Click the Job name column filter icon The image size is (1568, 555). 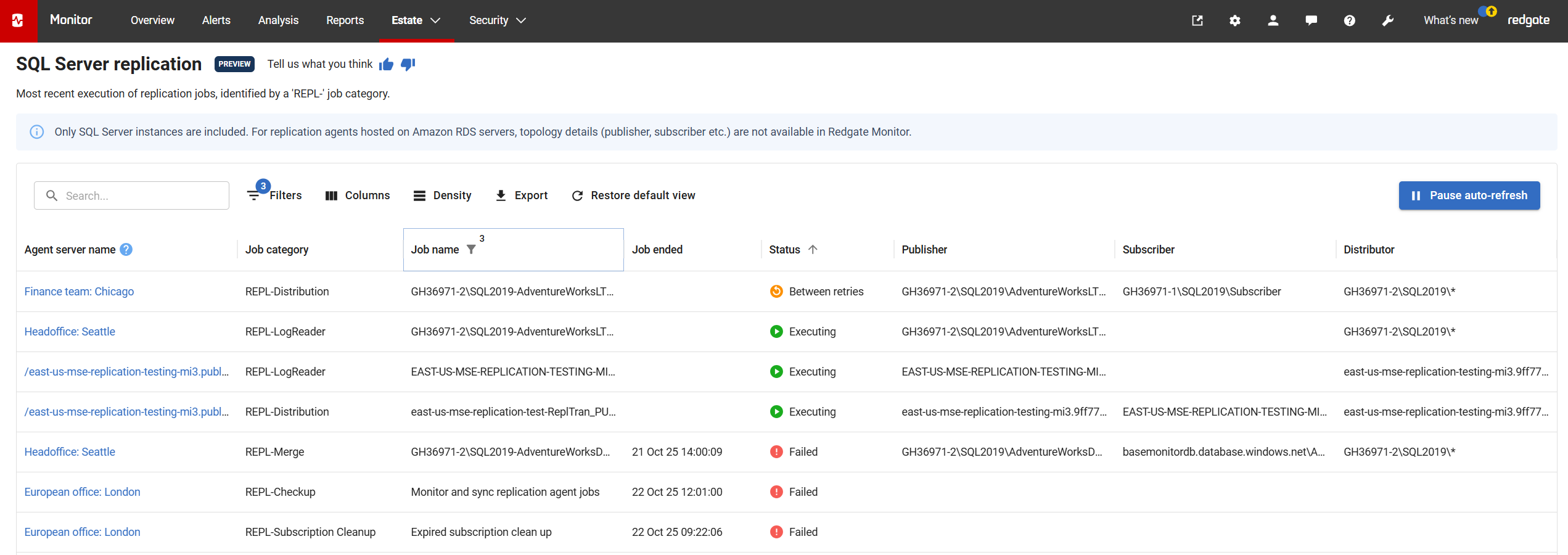tap(471, 250)
